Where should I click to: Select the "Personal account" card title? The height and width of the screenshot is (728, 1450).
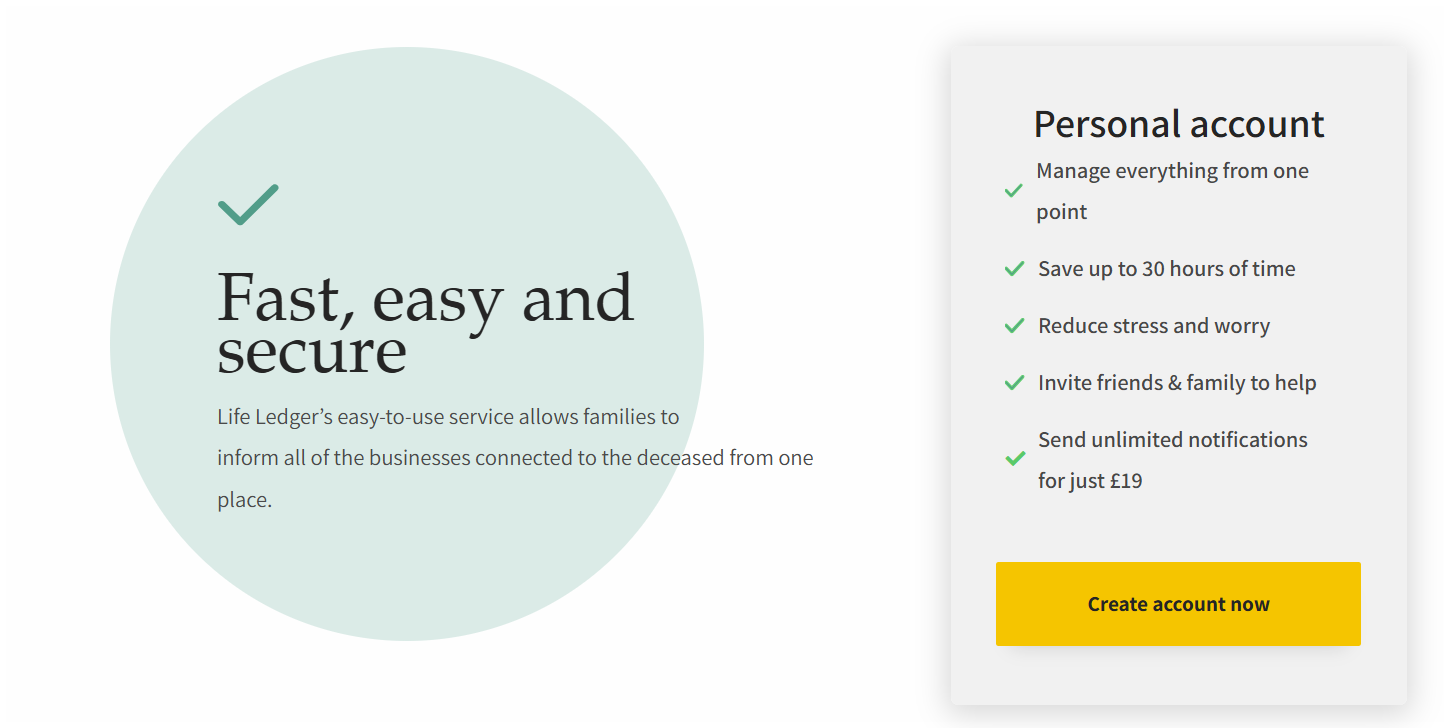pyautogui.click(x=1178, y=124)
